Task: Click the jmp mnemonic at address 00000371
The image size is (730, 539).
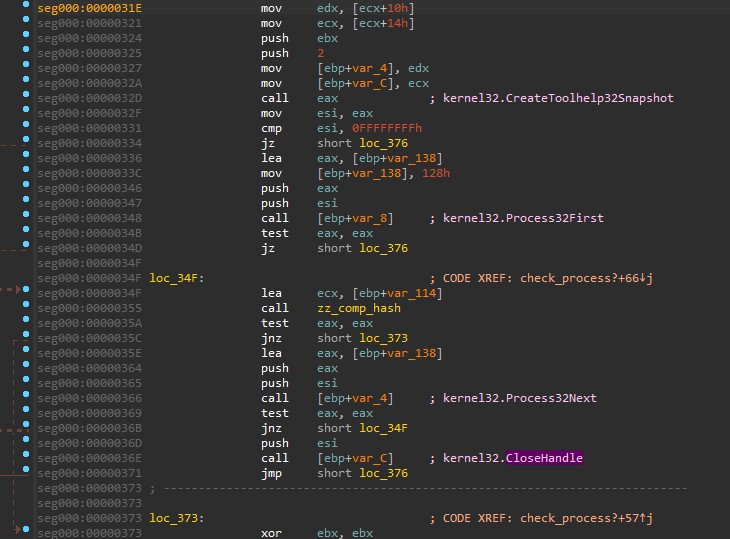Action: (272, 473)
